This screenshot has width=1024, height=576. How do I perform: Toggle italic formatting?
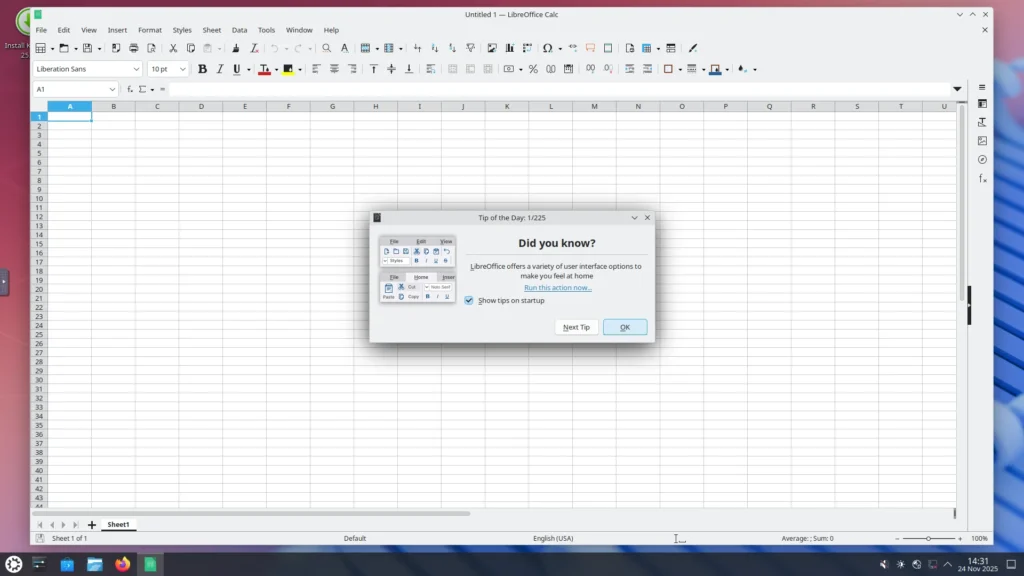(220, 69)
